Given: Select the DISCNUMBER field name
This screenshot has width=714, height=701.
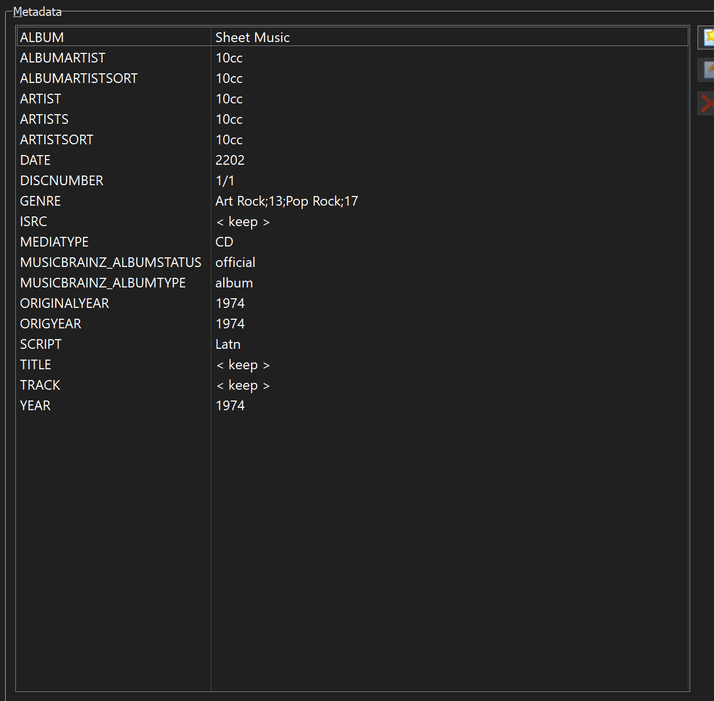Looking at the screenshot, I should pyautogui.click(x=61, y=181).
